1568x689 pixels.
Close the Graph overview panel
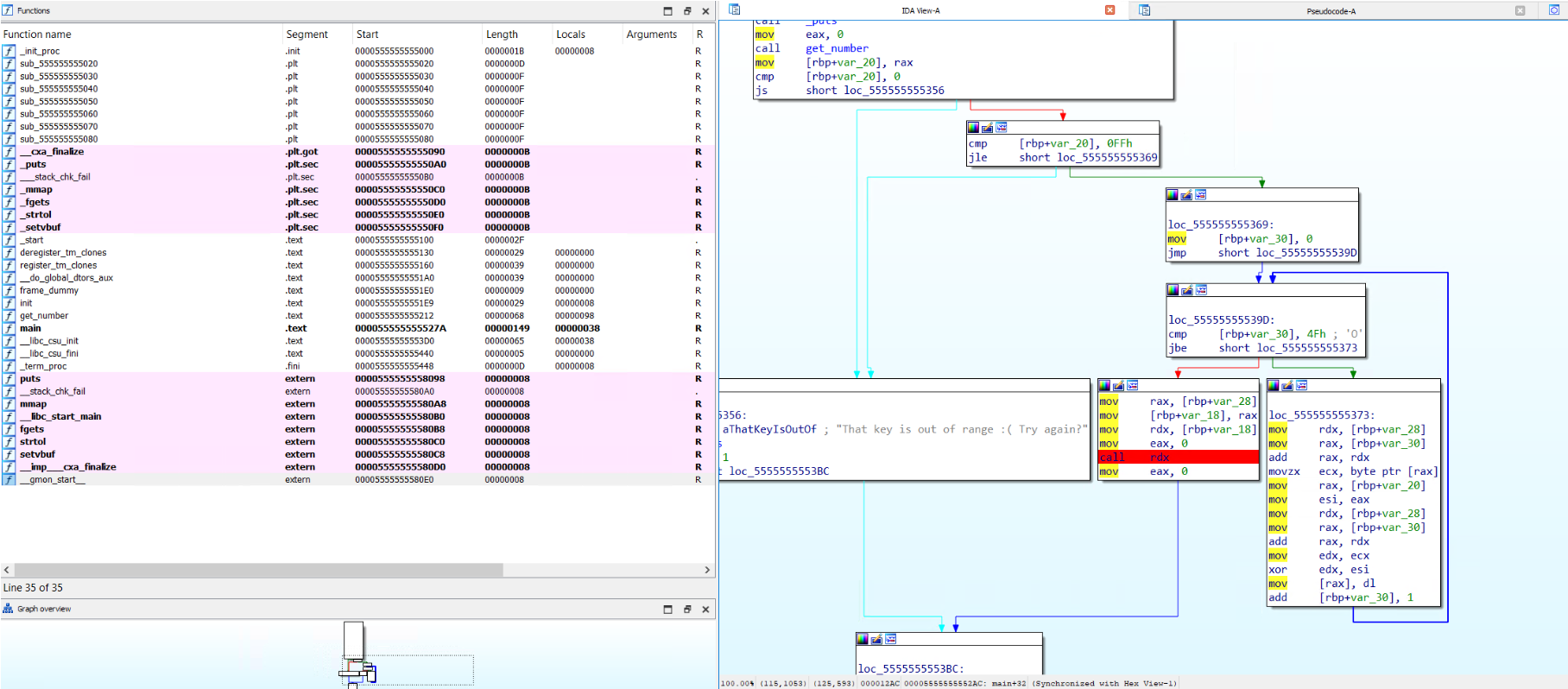(x=705, y=610)
